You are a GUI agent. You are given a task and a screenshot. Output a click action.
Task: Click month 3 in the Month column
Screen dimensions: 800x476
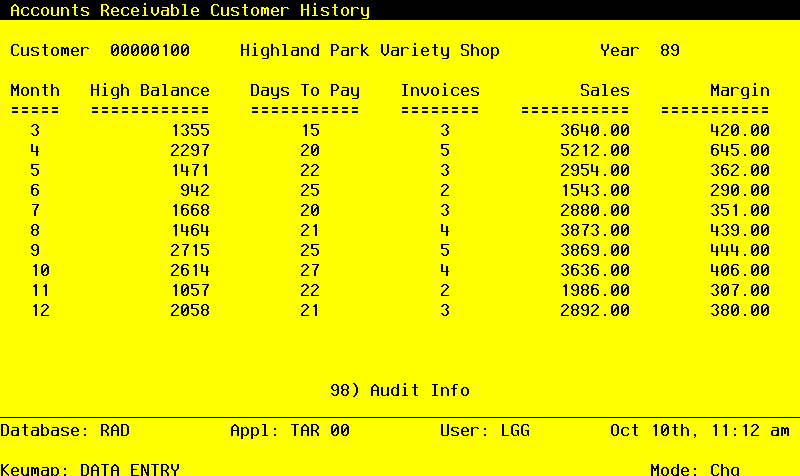click(x=35, y=130)
